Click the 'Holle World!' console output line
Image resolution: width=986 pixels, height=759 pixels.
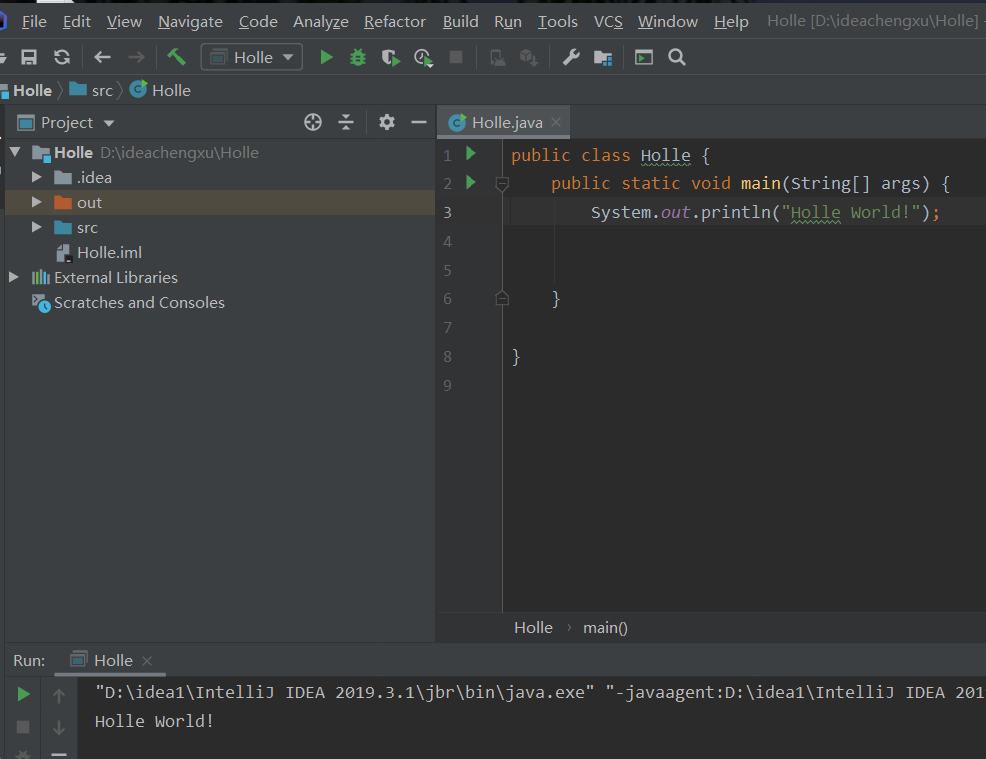point(154,721)
